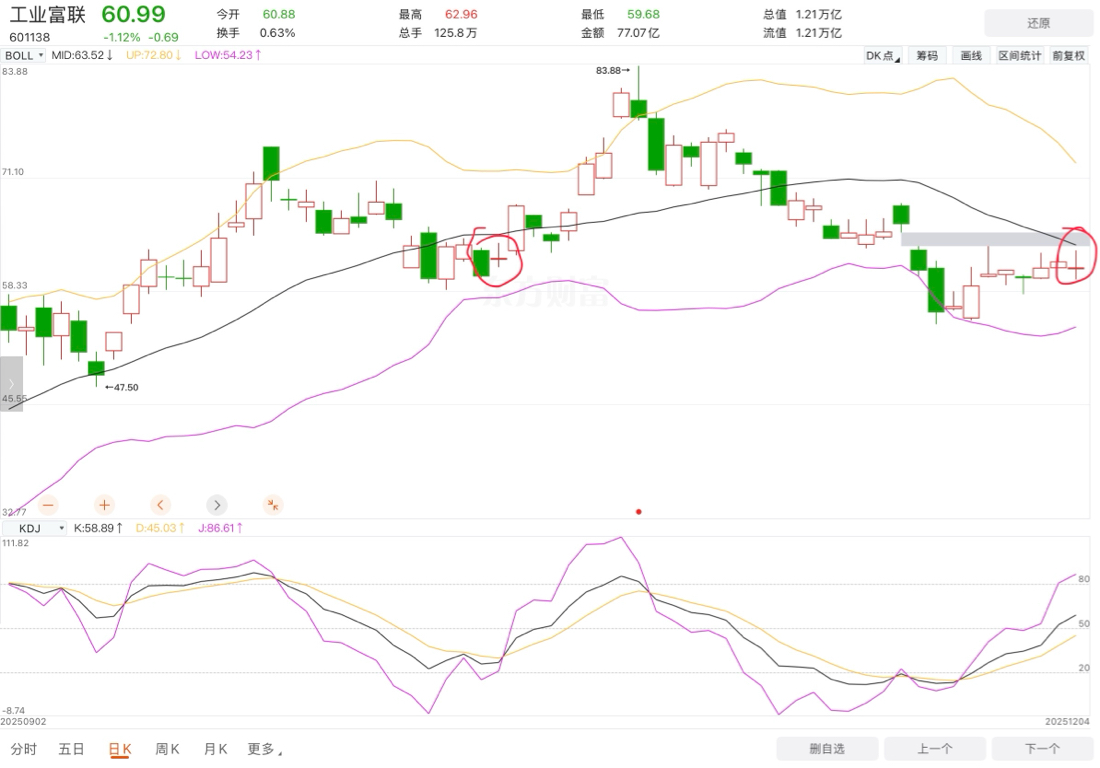Click the 83.88 high price marker
Image resolution: width=1100 pixels, height=768 pixels.
coord(612,70)
